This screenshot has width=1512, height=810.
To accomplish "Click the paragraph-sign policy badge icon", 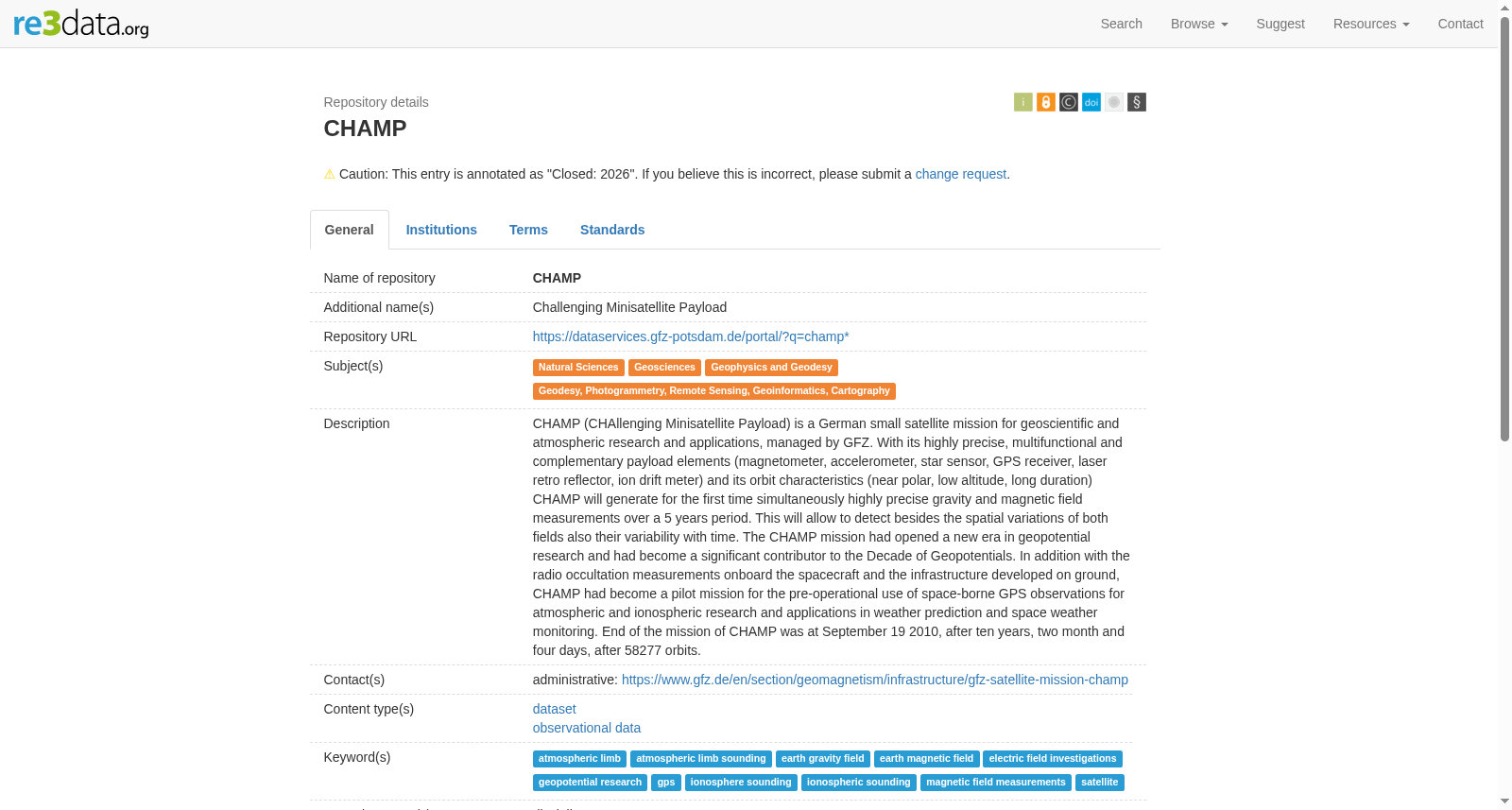I will click(1136, 102).
